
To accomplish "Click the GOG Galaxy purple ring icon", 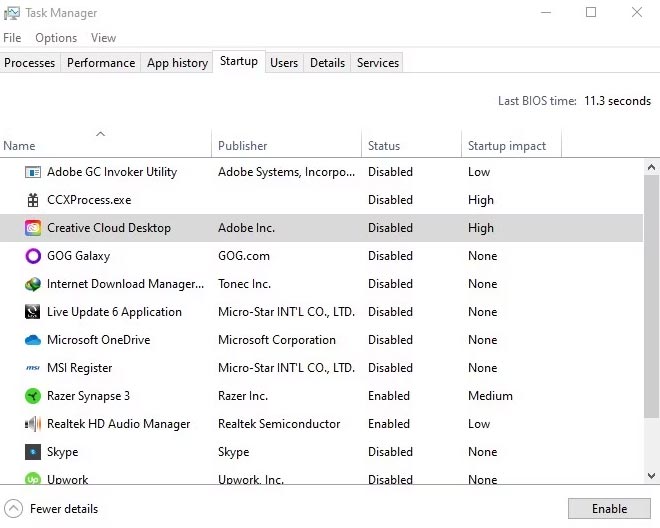I will pos(33,256).
